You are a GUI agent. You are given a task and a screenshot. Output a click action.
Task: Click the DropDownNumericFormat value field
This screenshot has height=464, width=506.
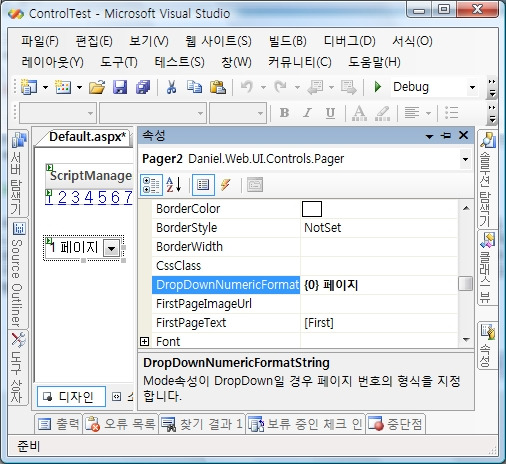click(379, 285)
